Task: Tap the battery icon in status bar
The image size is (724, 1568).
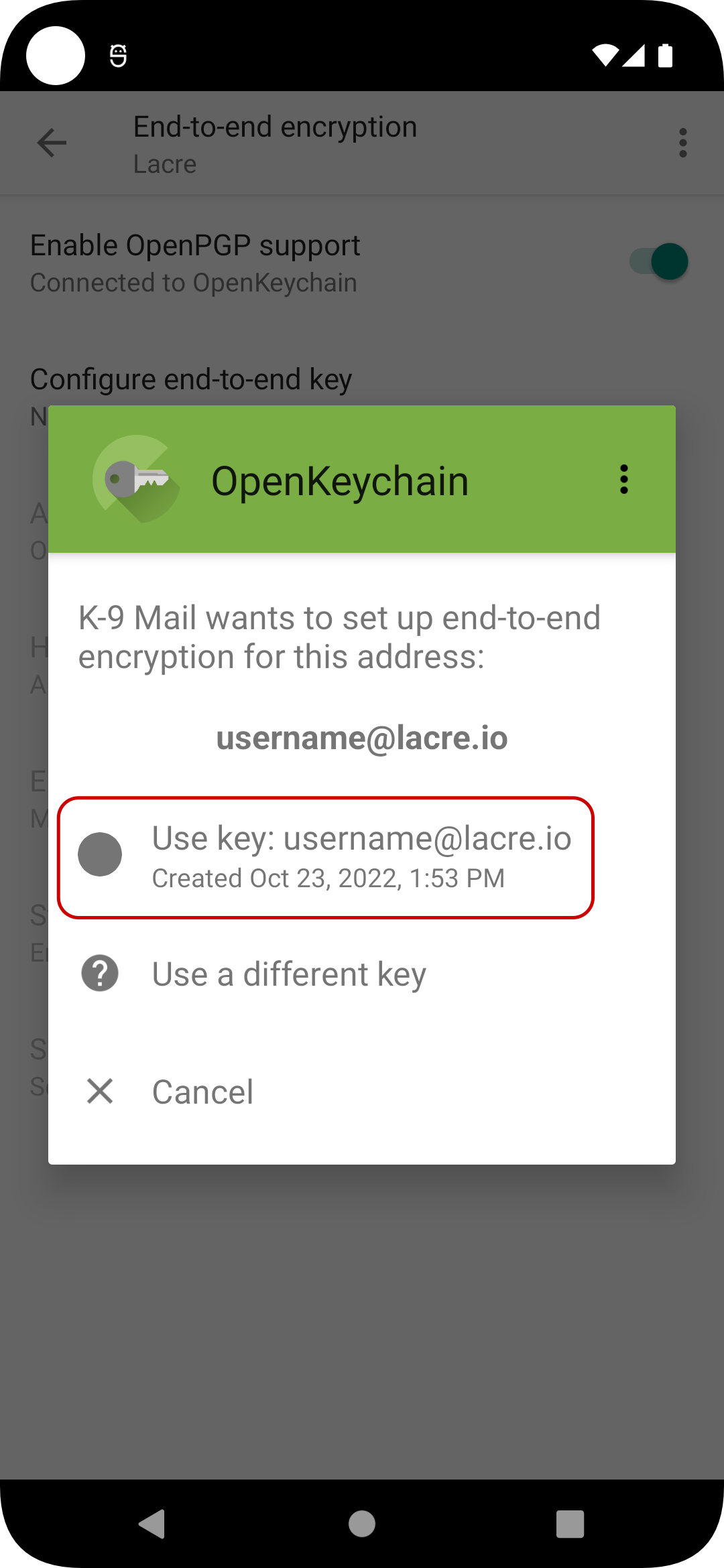Action: (x=665, y=56)
